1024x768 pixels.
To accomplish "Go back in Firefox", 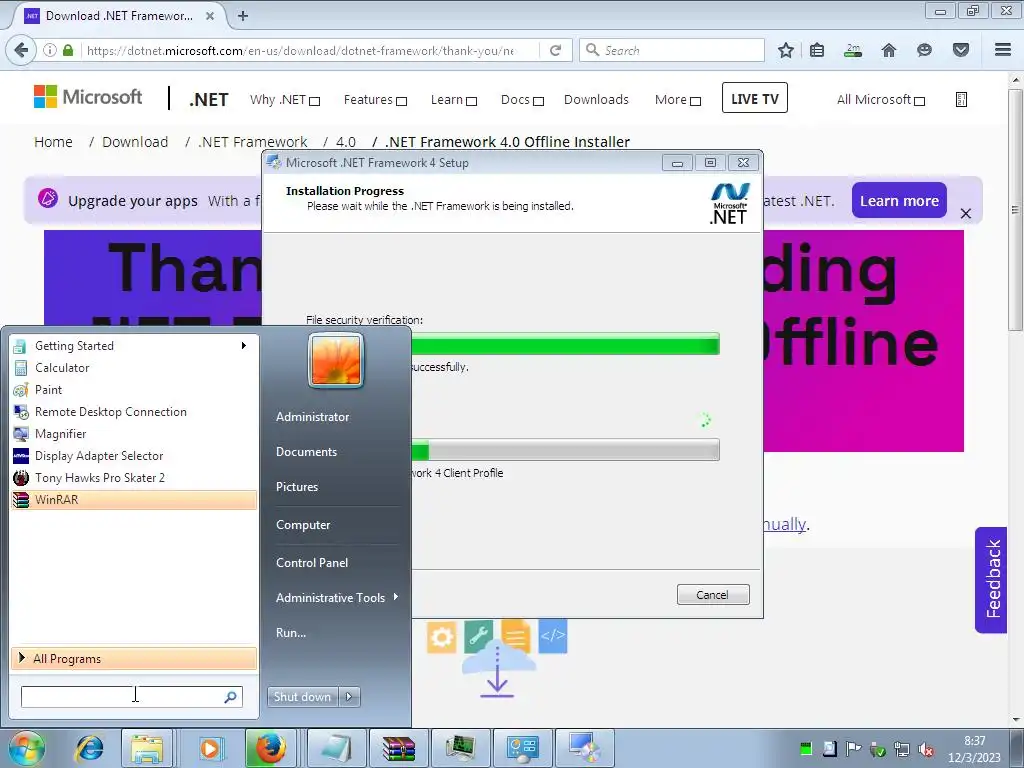I will 21,50.
